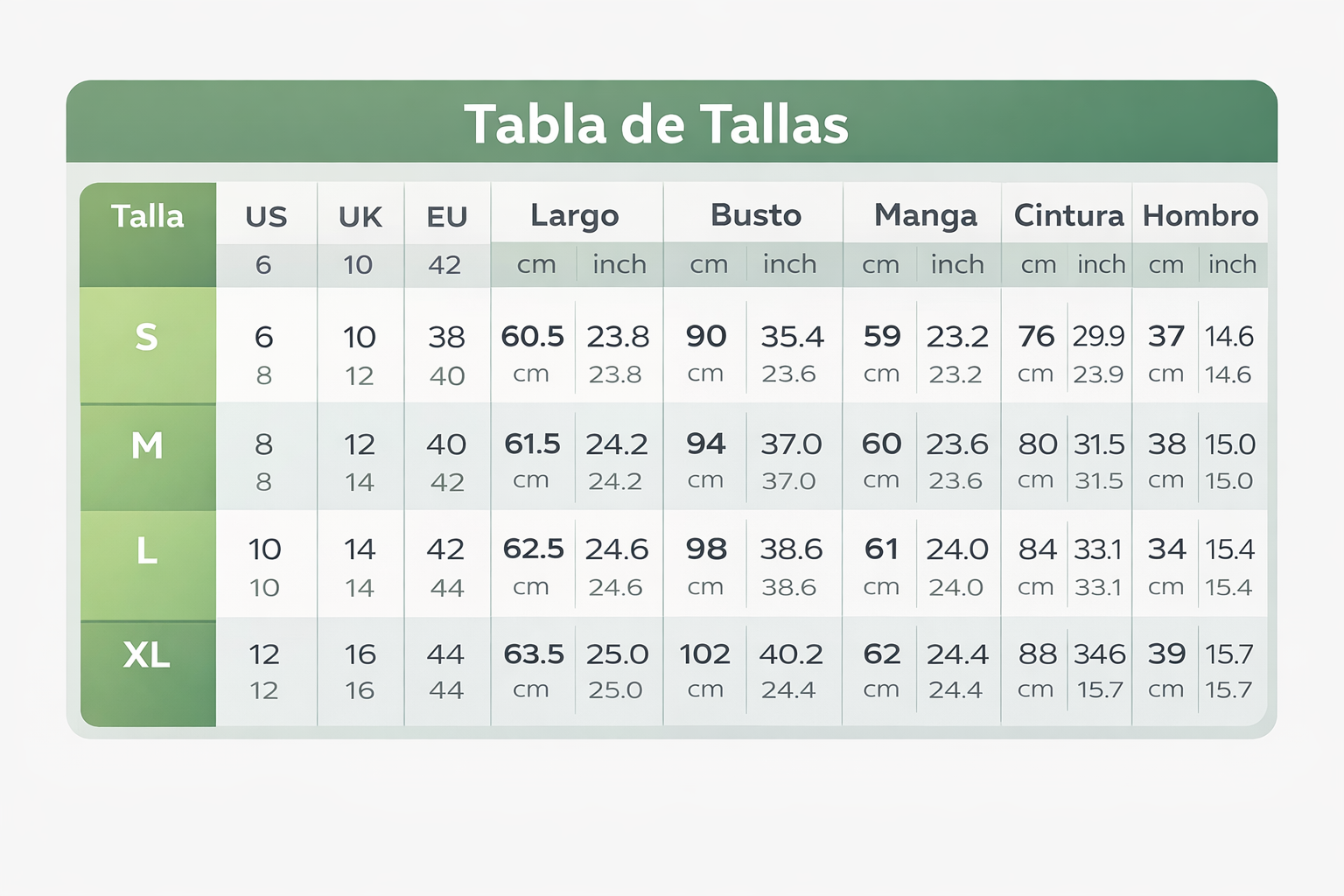Click the 'US' column header
1344x896 pixels.
point(266,216)
